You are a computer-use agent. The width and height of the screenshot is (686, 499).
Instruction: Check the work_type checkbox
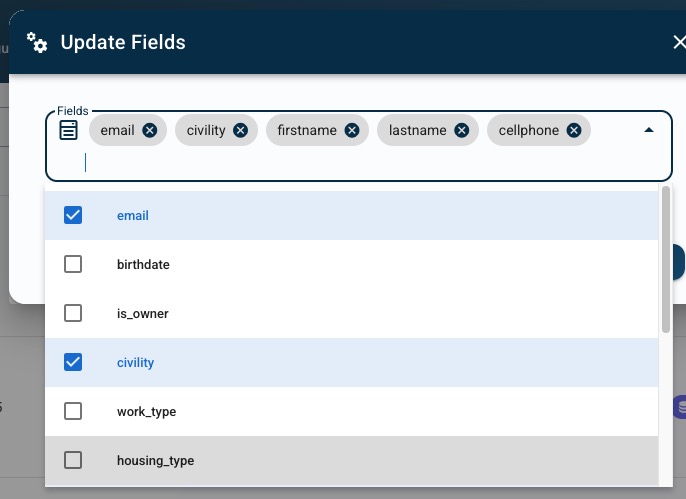(73, 411)
